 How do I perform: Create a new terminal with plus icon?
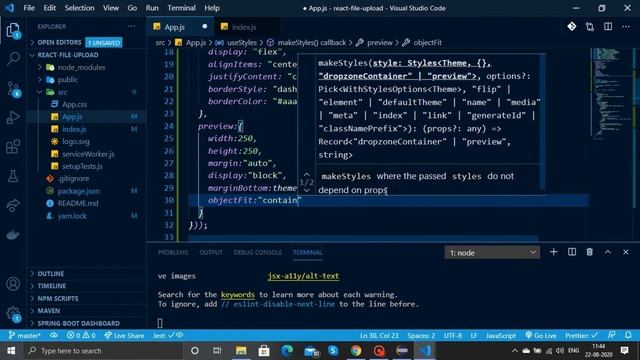pyautogui.click(x=553, y=252)
